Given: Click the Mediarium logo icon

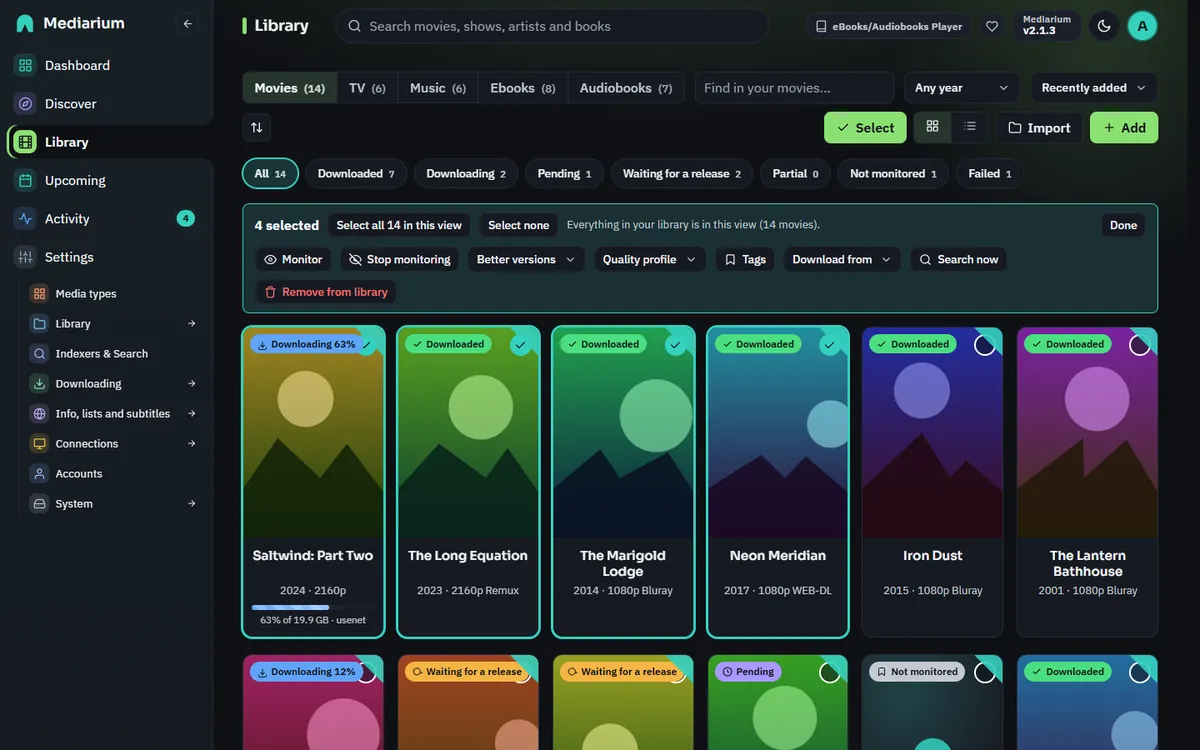Looking at the screenshot, I should click(x=25, y=23).
